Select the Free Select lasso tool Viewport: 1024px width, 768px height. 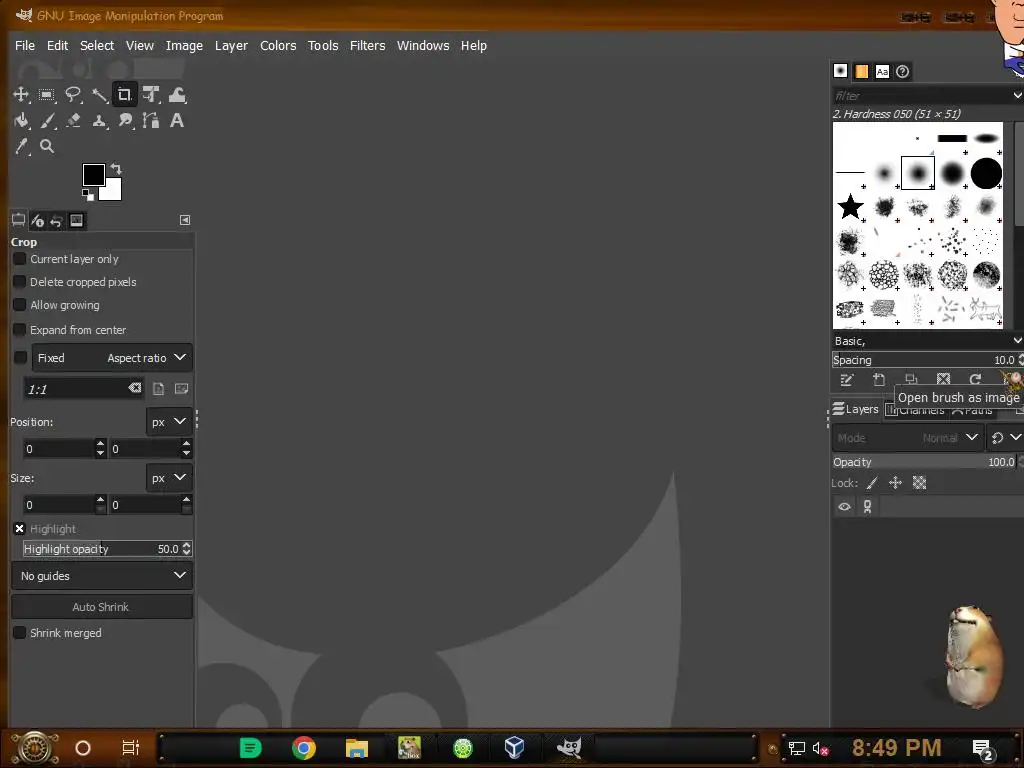click(x=72, y=95)
